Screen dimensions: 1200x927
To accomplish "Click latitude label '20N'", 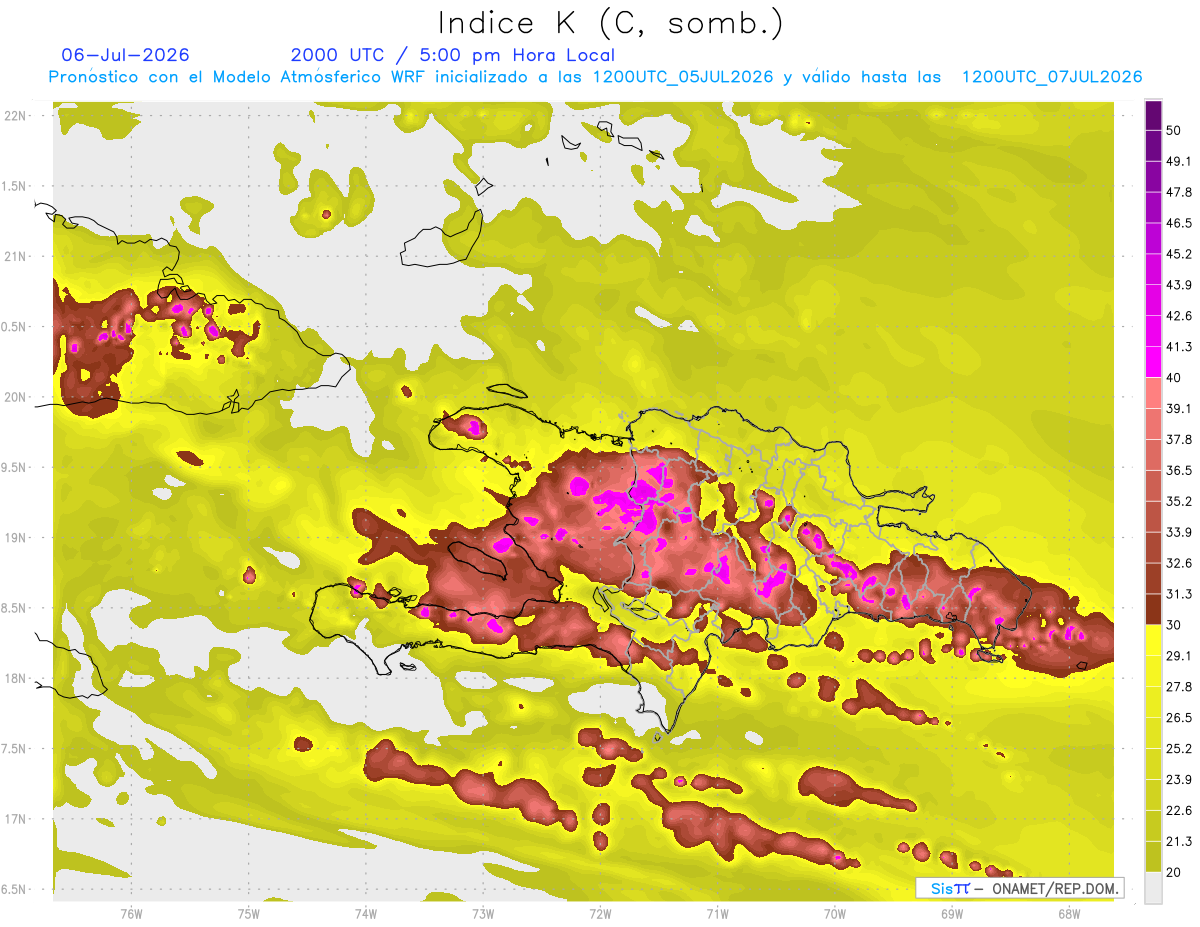I will [16, 397].
